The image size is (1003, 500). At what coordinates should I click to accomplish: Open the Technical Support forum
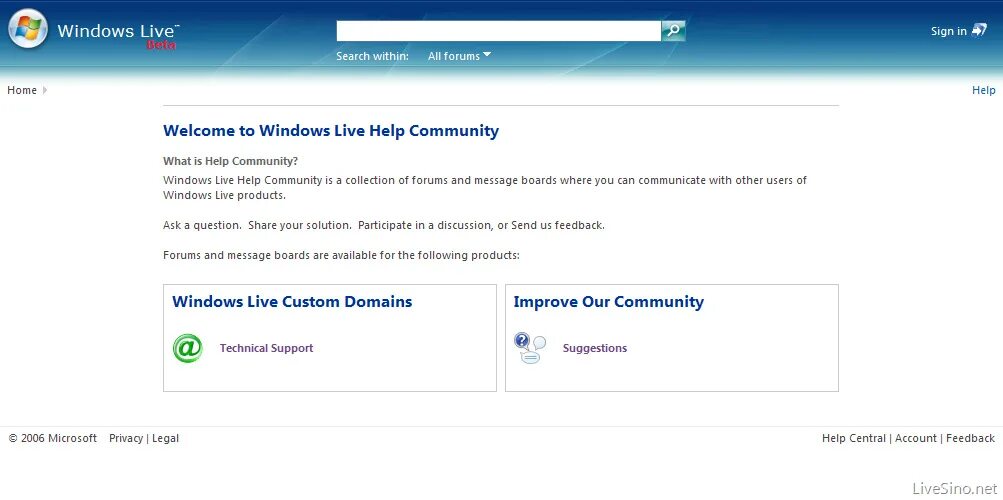266,348
